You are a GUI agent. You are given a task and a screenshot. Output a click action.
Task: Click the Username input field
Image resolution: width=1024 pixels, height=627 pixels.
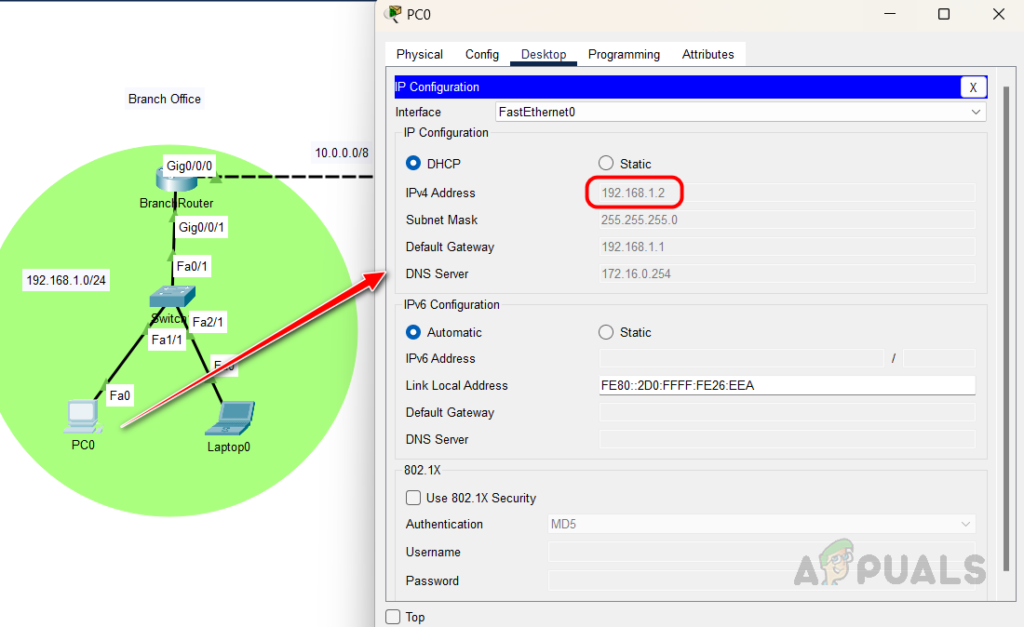click(760, 551)
